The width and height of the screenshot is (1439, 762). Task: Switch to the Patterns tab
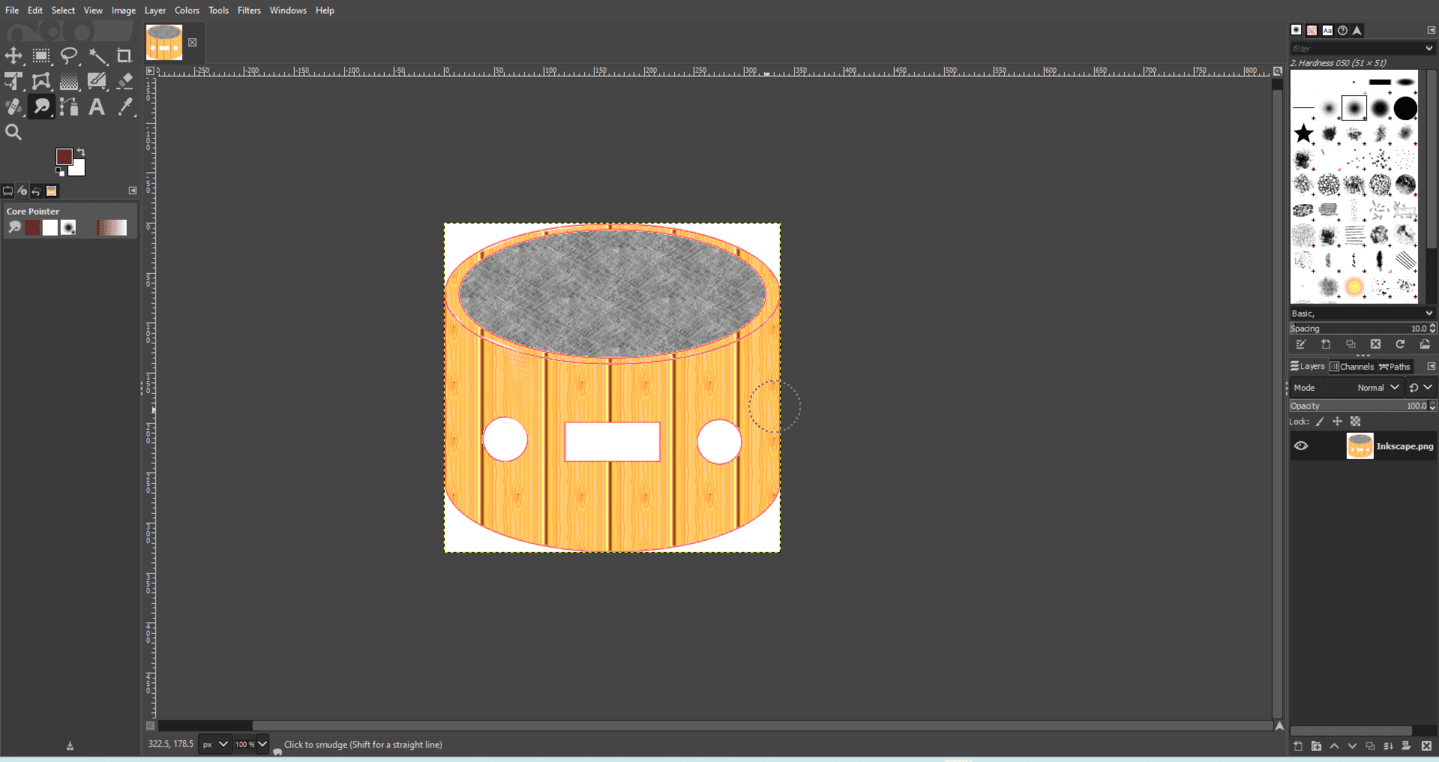tap(1312, 31)
